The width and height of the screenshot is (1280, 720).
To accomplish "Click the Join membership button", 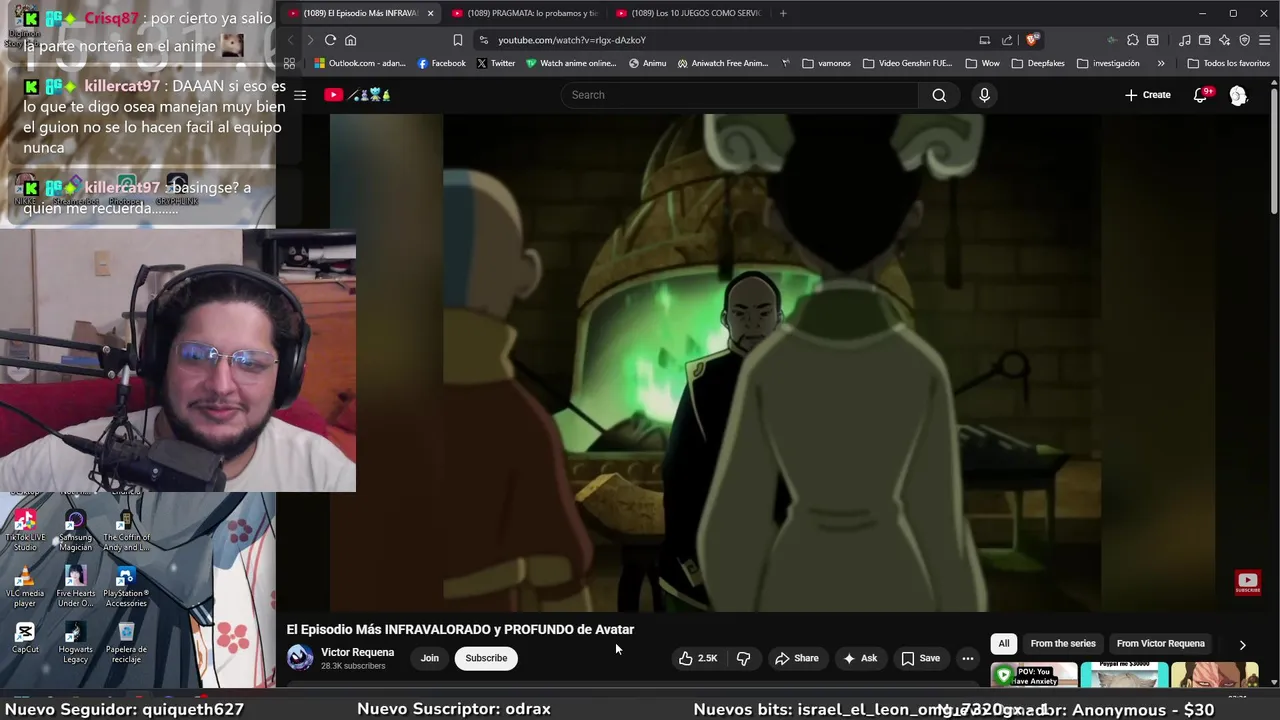I will click(x=430, y=658).
